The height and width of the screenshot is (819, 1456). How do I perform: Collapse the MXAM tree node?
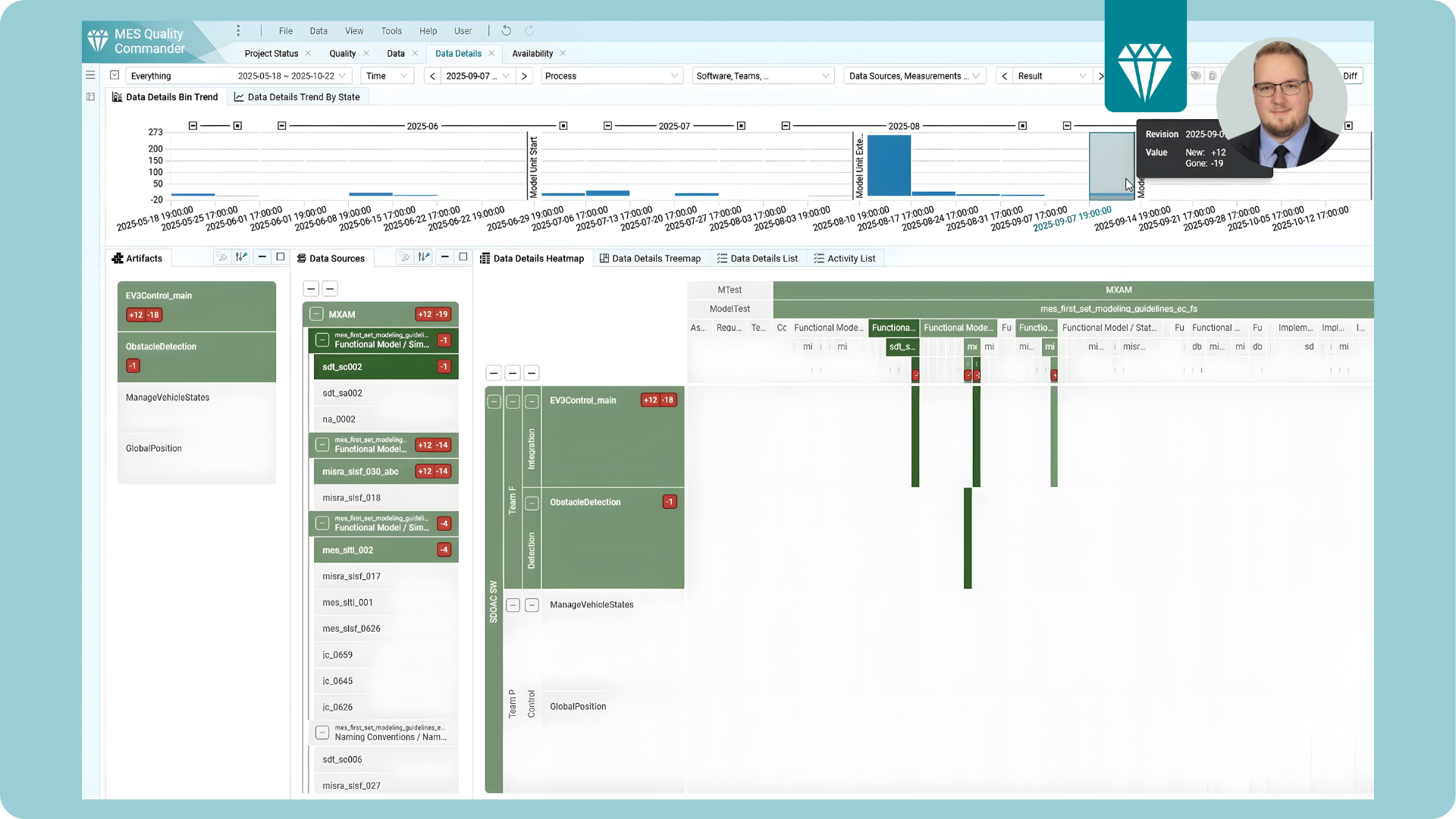click(x=317, y=314)
